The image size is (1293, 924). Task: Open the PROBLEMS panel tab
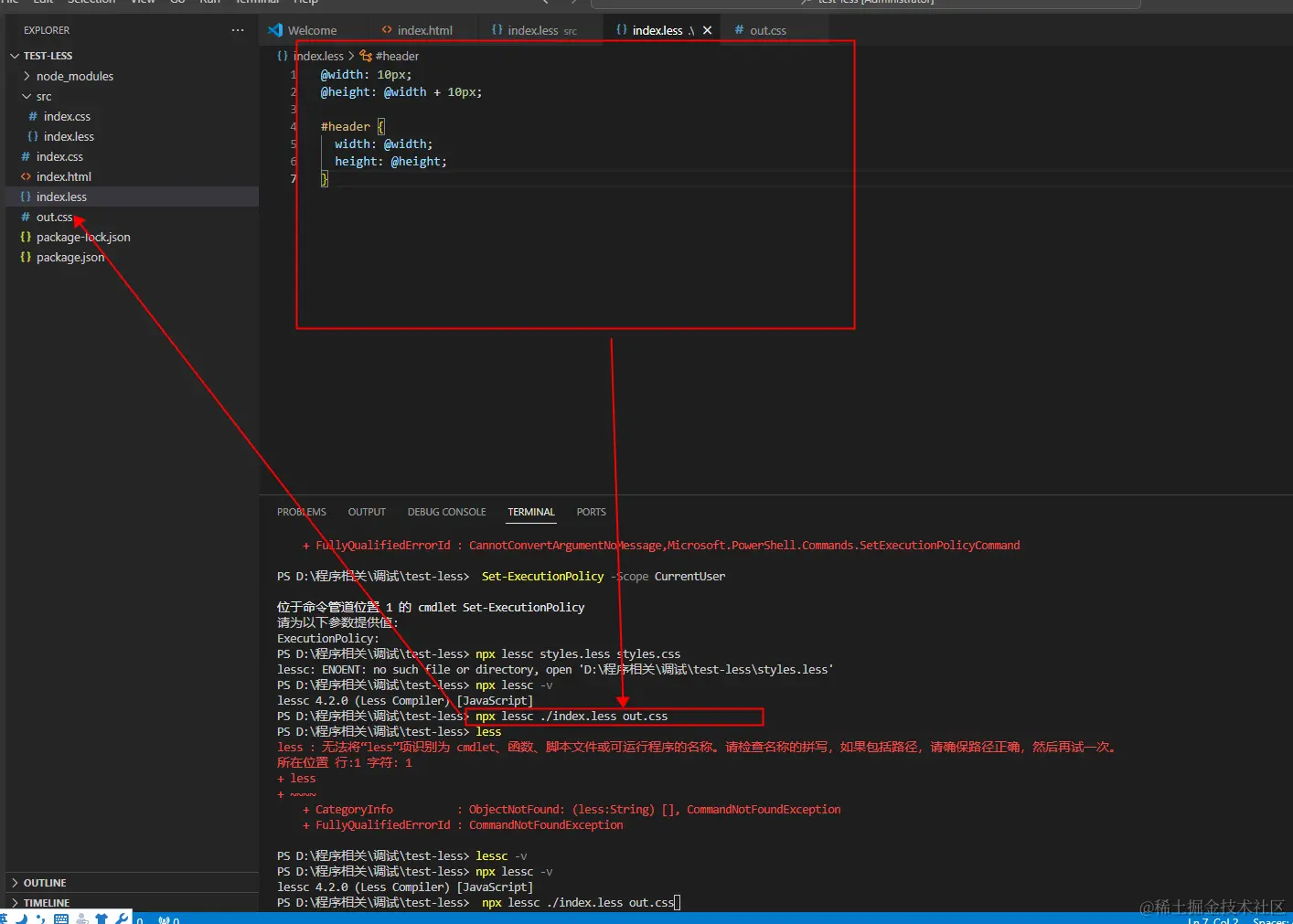click(302, 512)
